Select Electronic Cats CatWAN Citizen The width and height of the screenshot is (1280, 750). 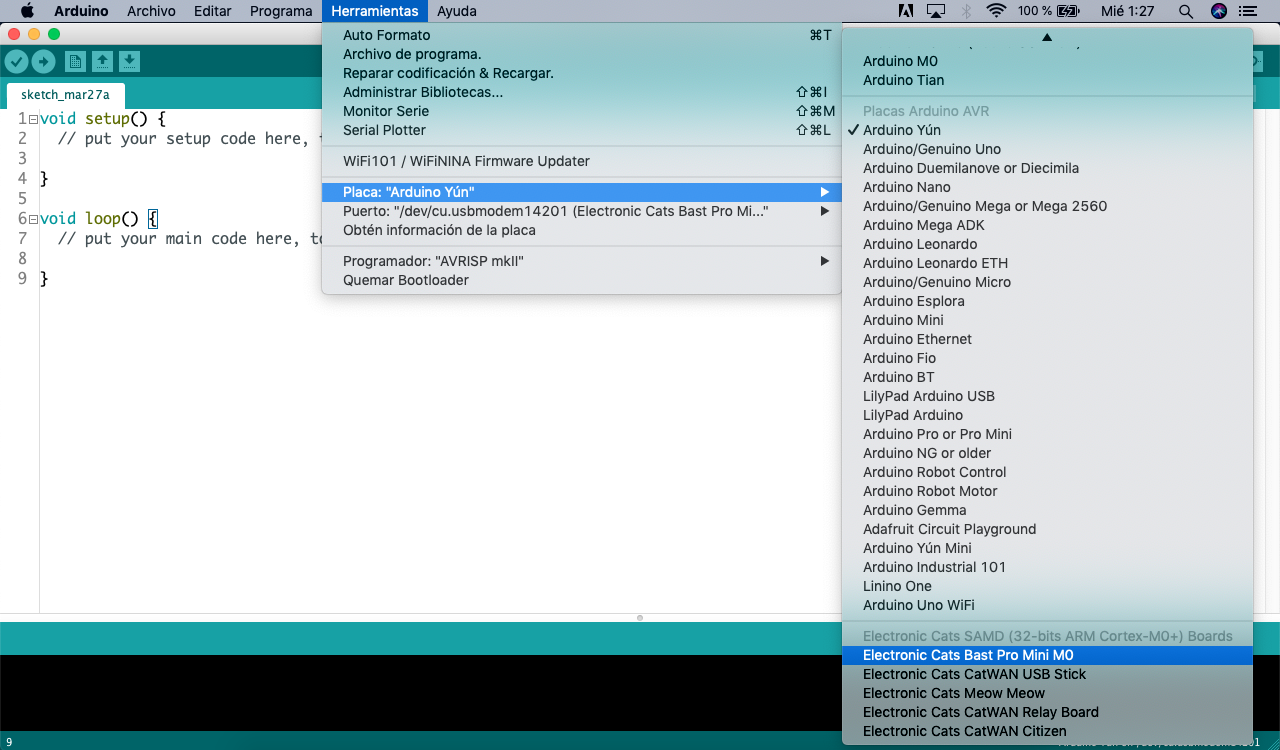pyautogui.click(x=1047, y=731)
